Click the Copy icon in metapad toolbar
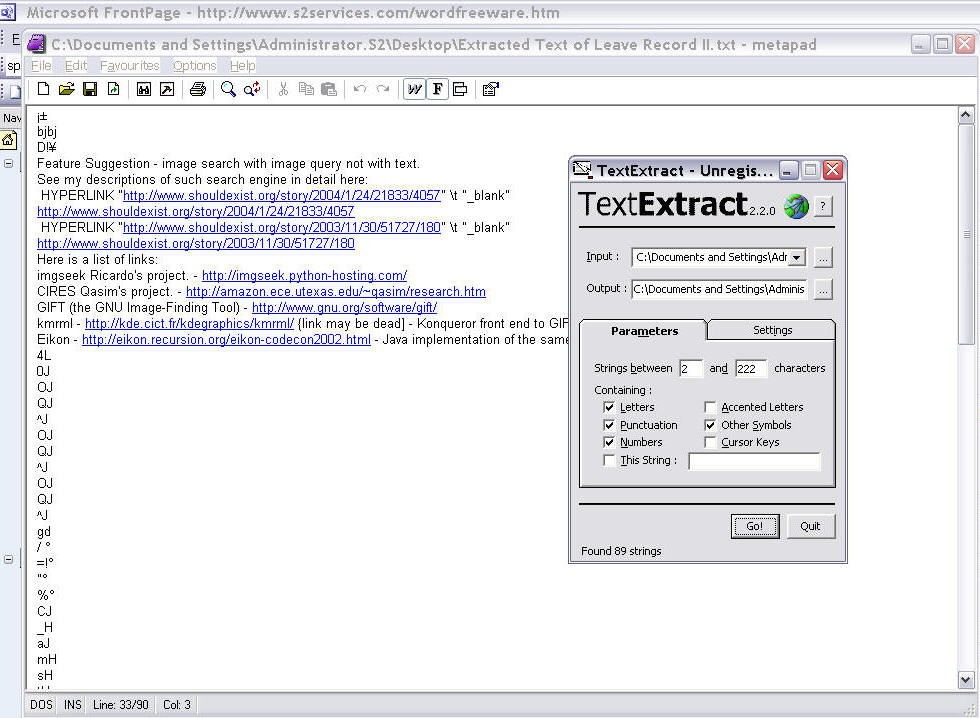980x718 pixels. (306, 89)
